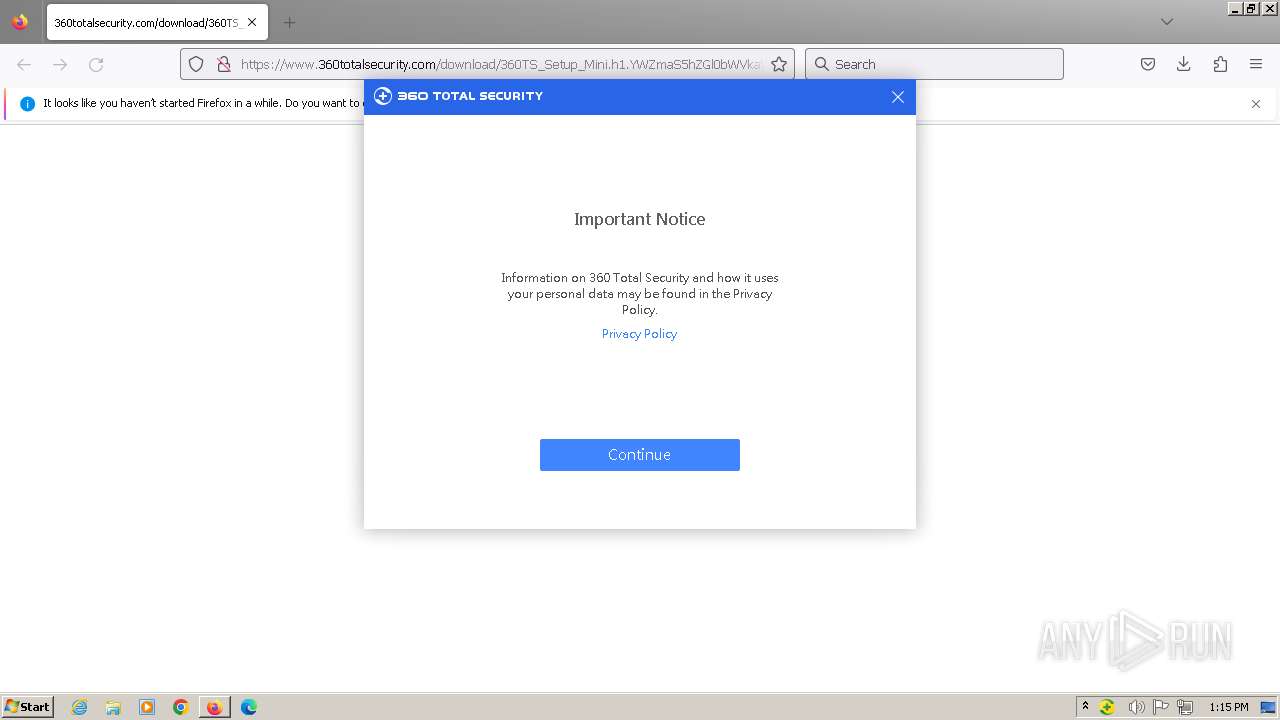Open a new tab with plus

(x=289, y=22)
